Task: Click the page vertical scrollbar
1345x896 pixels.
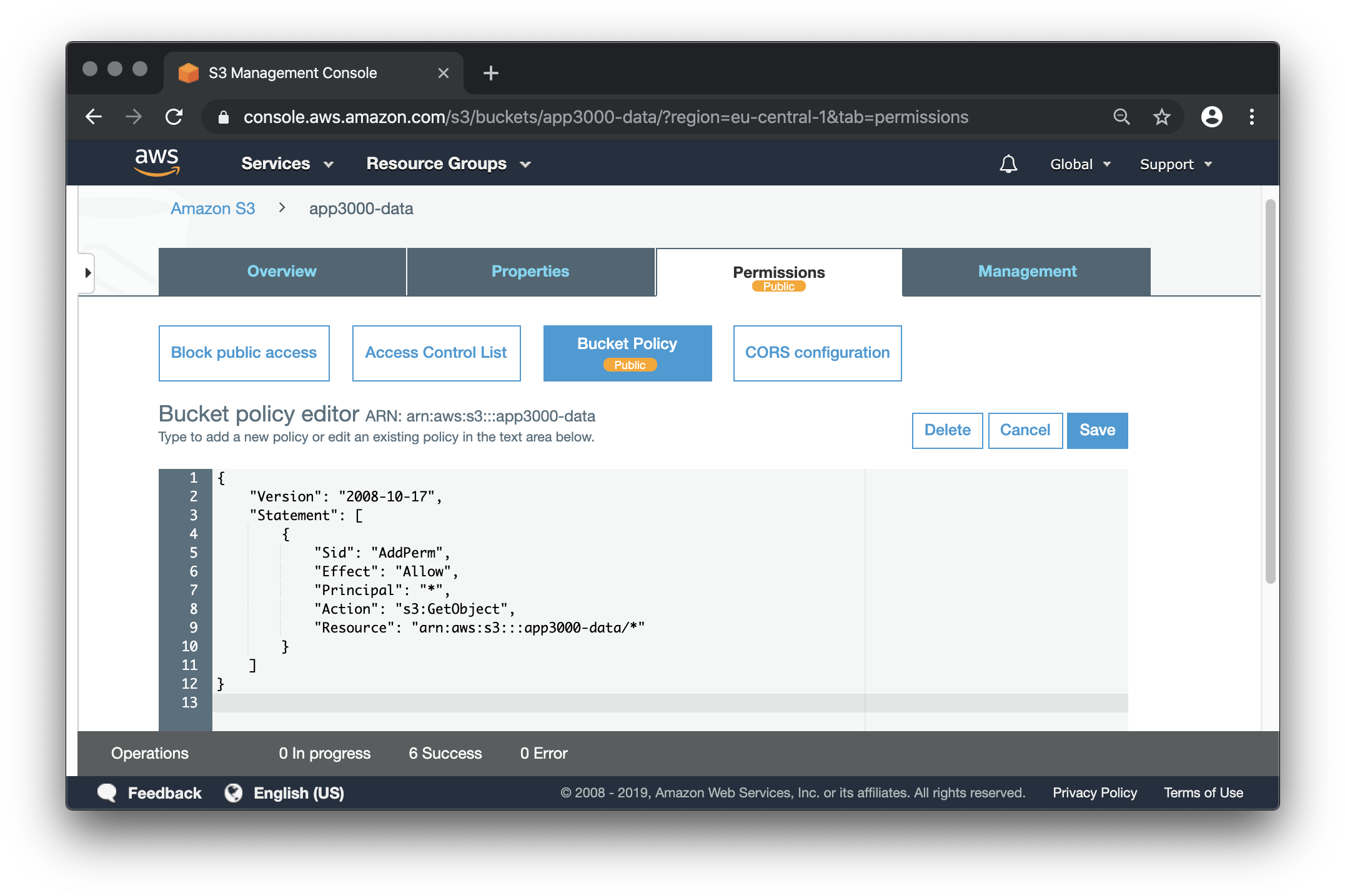Action: click(1270, 391)
